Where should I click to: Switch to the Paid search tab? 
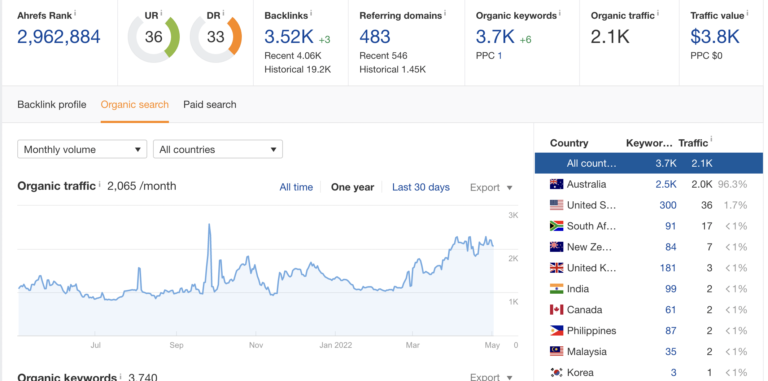[210, 104]
